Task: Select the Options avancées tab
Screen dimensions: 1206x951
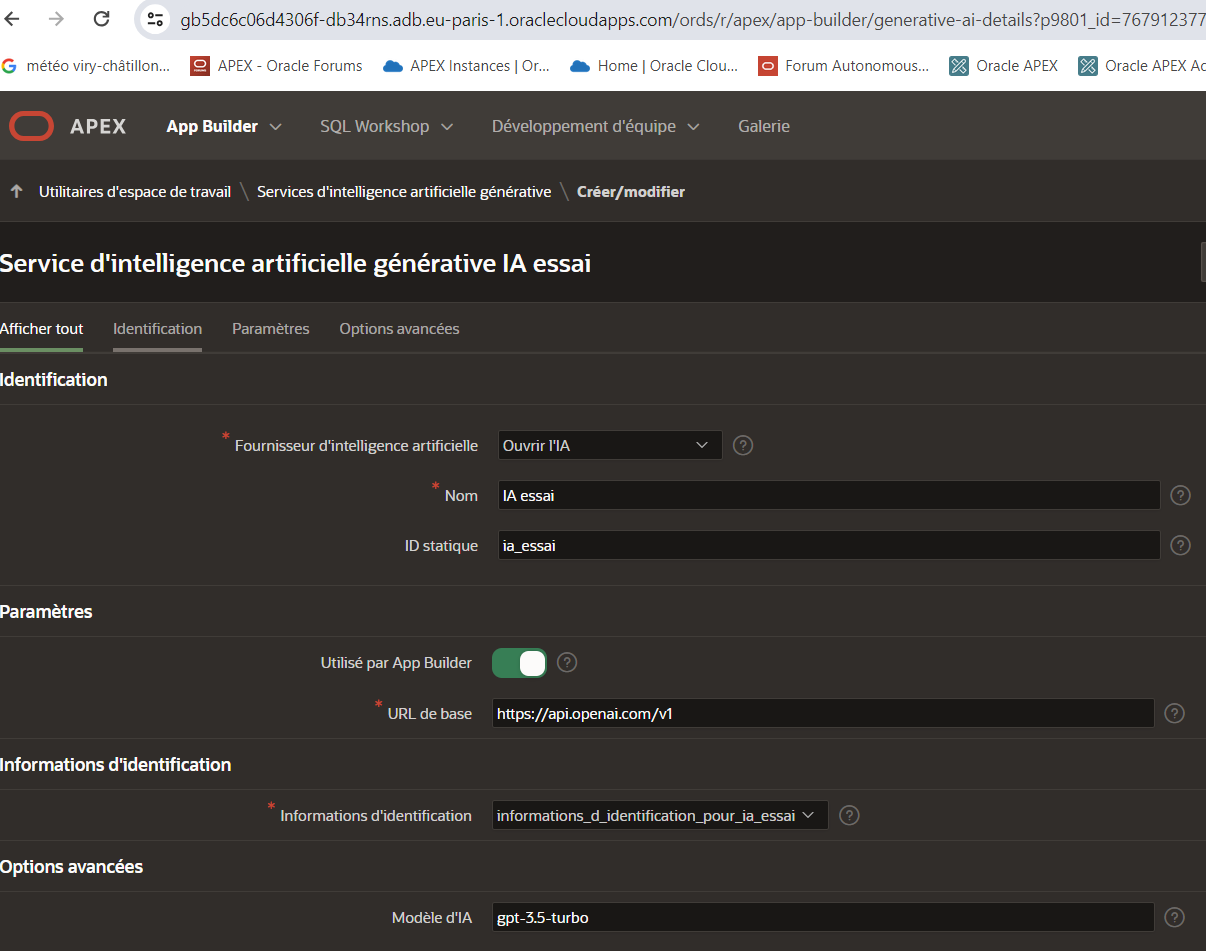Action: coord(399,328)
